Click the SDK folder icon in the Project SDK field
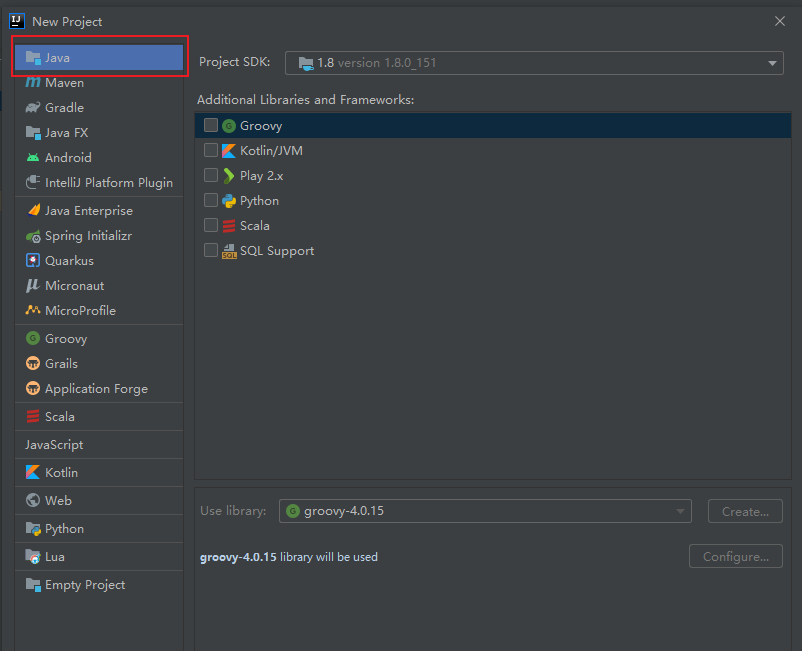 (x=306, y=63)
